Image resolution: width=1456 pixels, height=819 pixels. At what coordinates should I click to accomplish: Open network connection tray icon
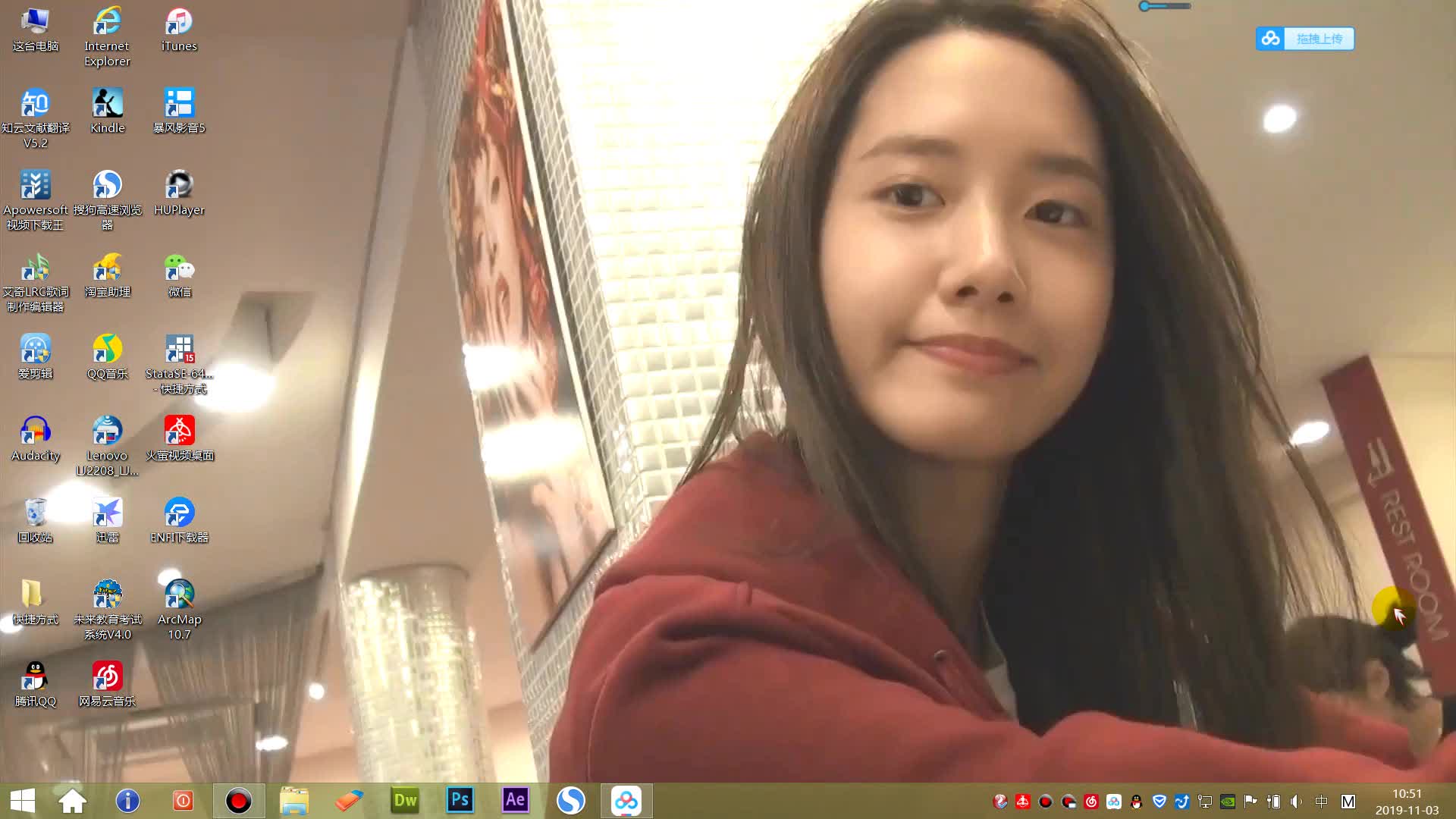point(1205,802)
